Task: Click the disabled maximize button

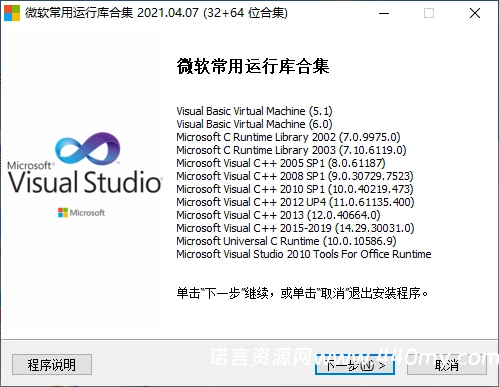Action: (429, 13)
